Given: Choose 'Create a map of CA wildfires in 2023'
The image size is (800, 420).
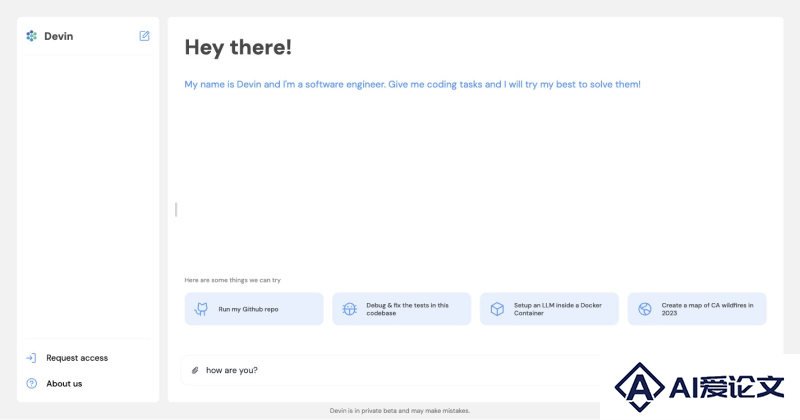Looking at the screenshot, I should point(697,309).
